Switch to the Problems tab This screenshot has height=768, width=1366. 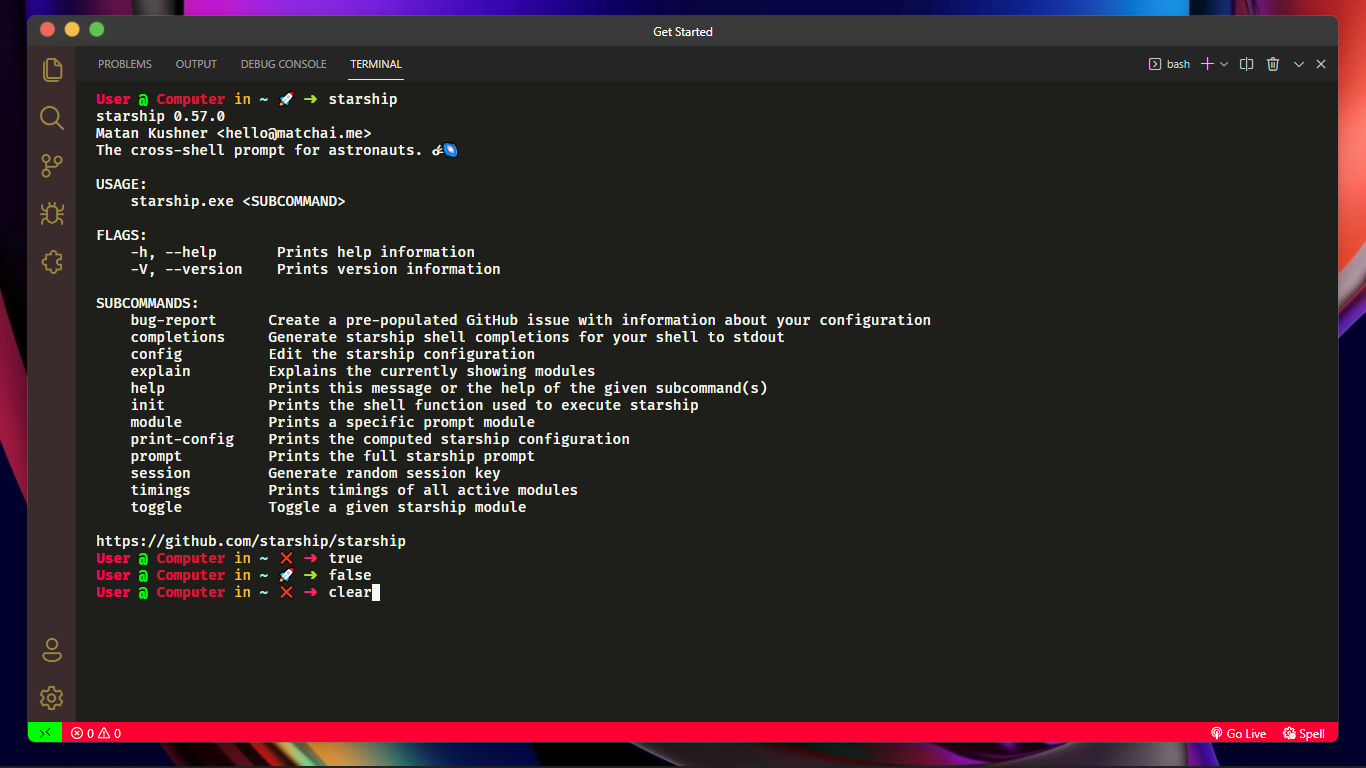(x=125, y=64)
